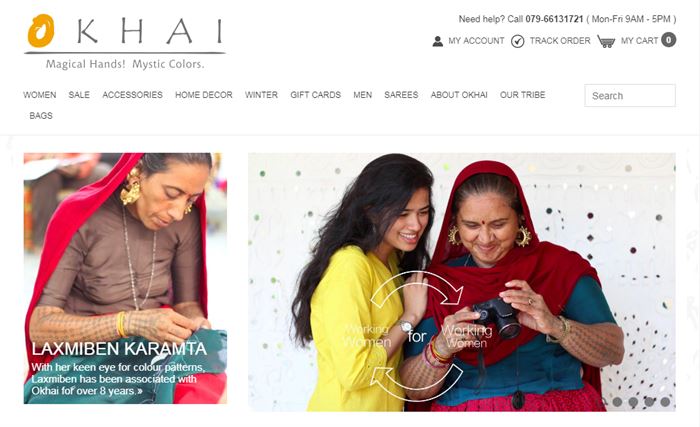Click the Search input field
Screen dimensions: 700x427
pyautogui.click(x=630, y=96)
